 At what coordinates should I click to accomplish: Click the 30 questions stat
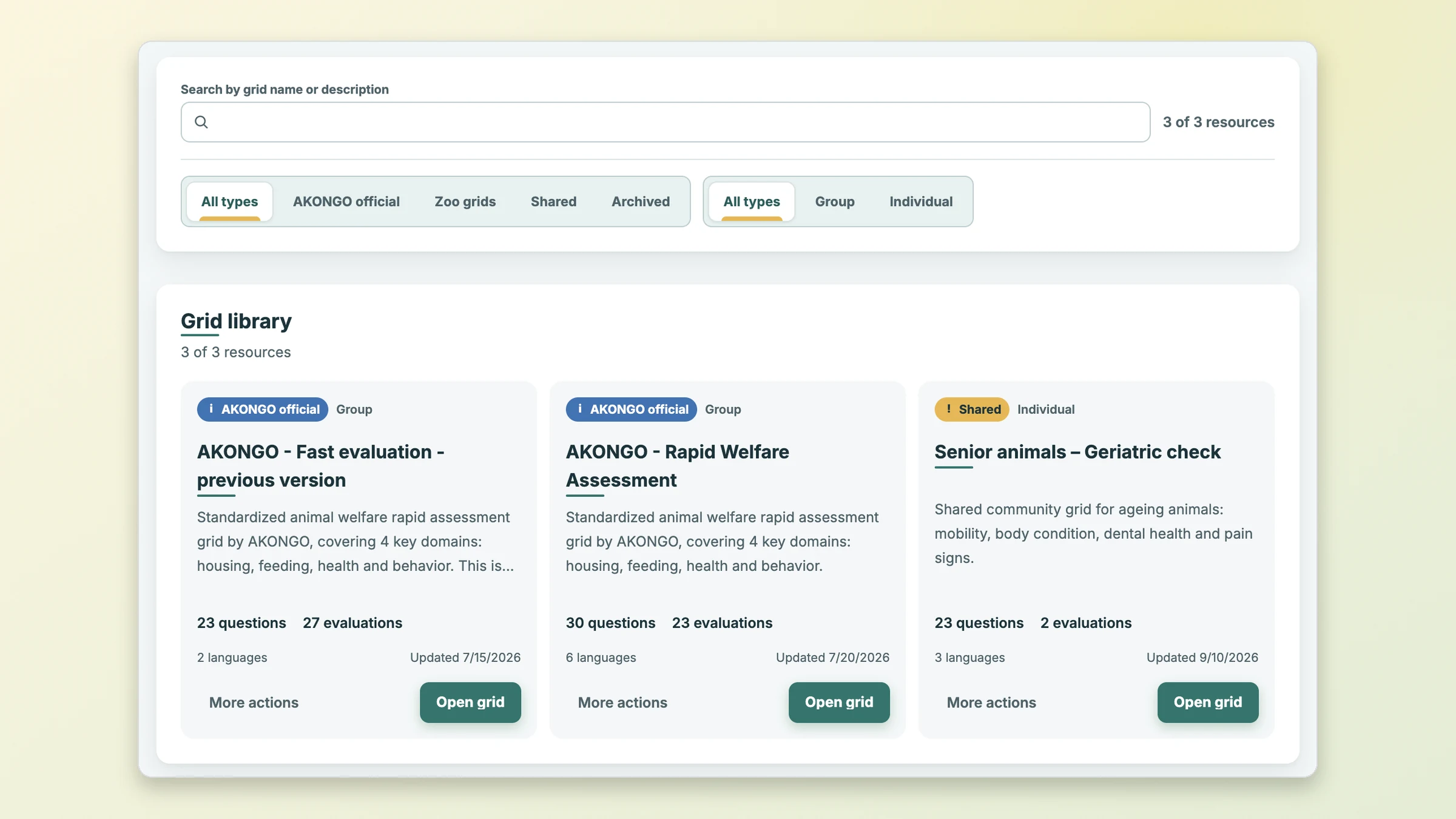[610, 622]
